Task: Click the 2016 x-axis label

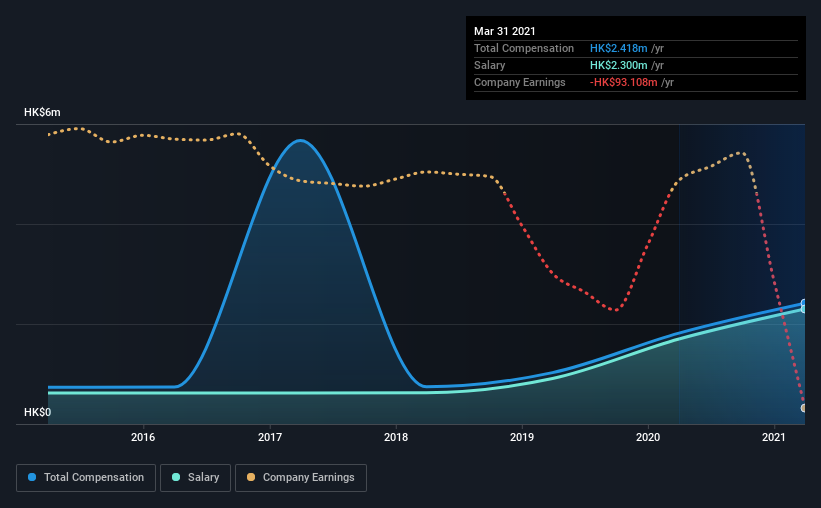Action: pos(143,437)
